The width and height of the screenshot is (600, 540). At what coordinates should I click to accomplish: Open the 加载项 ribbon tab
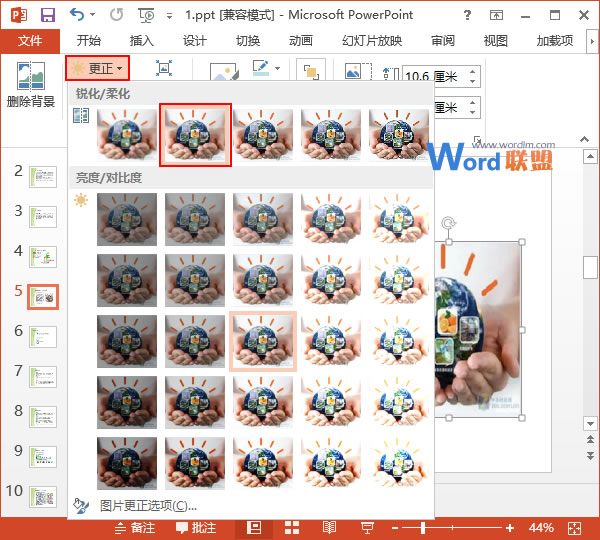coord(555,41)
